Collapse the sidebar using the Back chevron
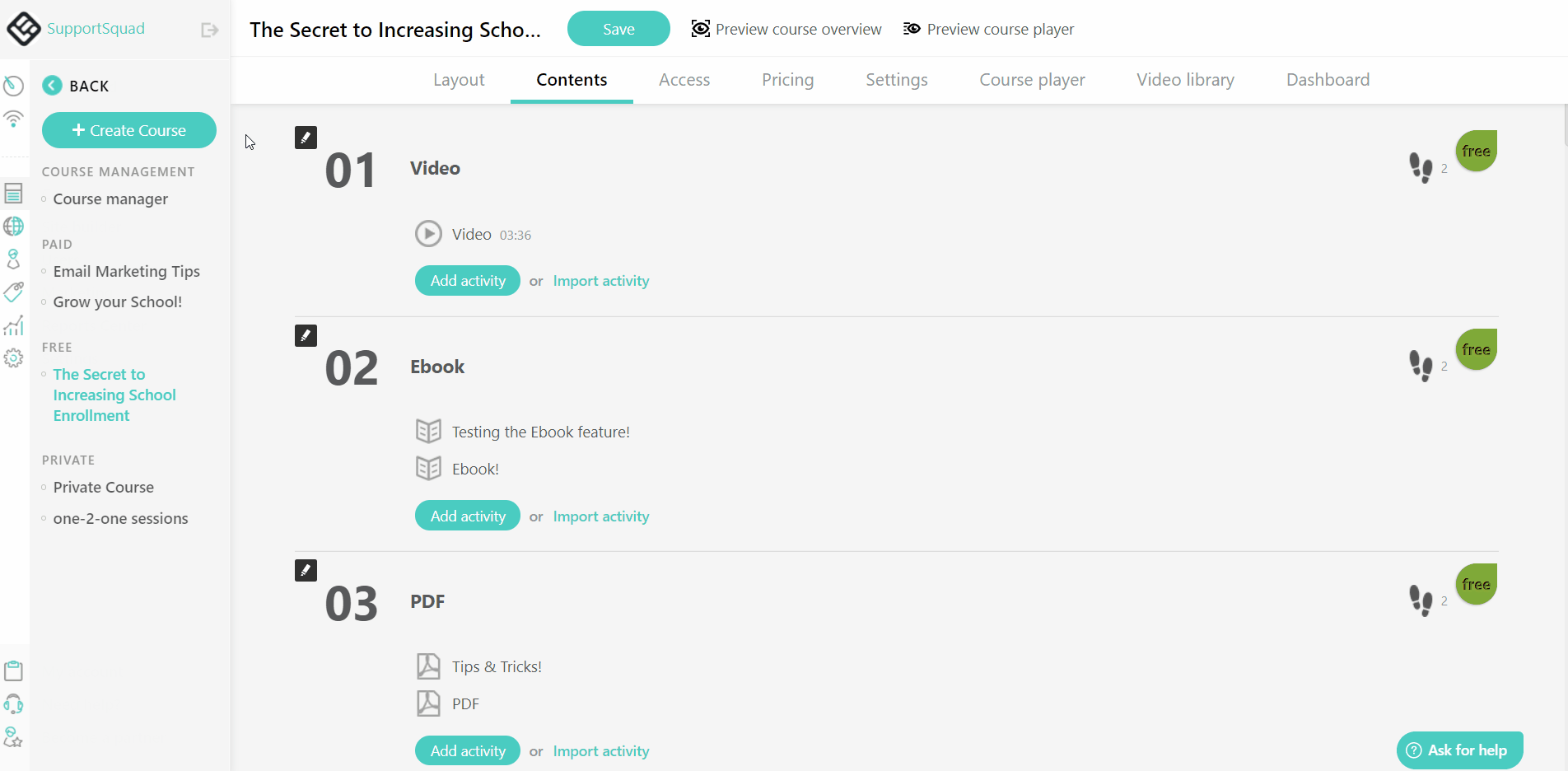1568x771 pixels. (52, 85)
